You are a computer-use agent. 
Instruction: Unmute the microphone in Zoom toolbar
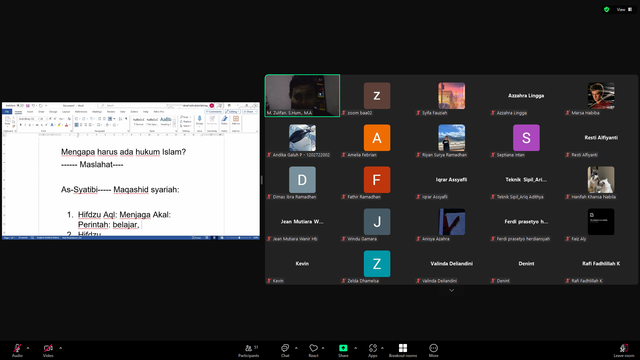[x=17, y=350]
